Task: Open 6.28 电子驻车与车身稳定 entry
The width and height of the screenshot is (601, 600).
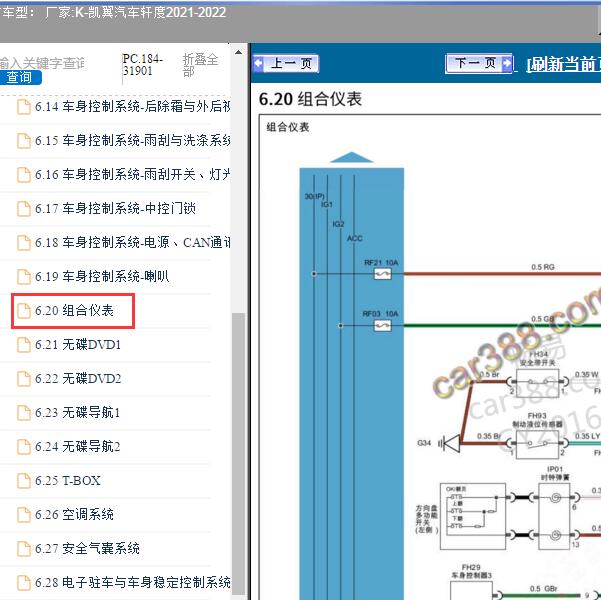Action: click(x=133, y=583)
